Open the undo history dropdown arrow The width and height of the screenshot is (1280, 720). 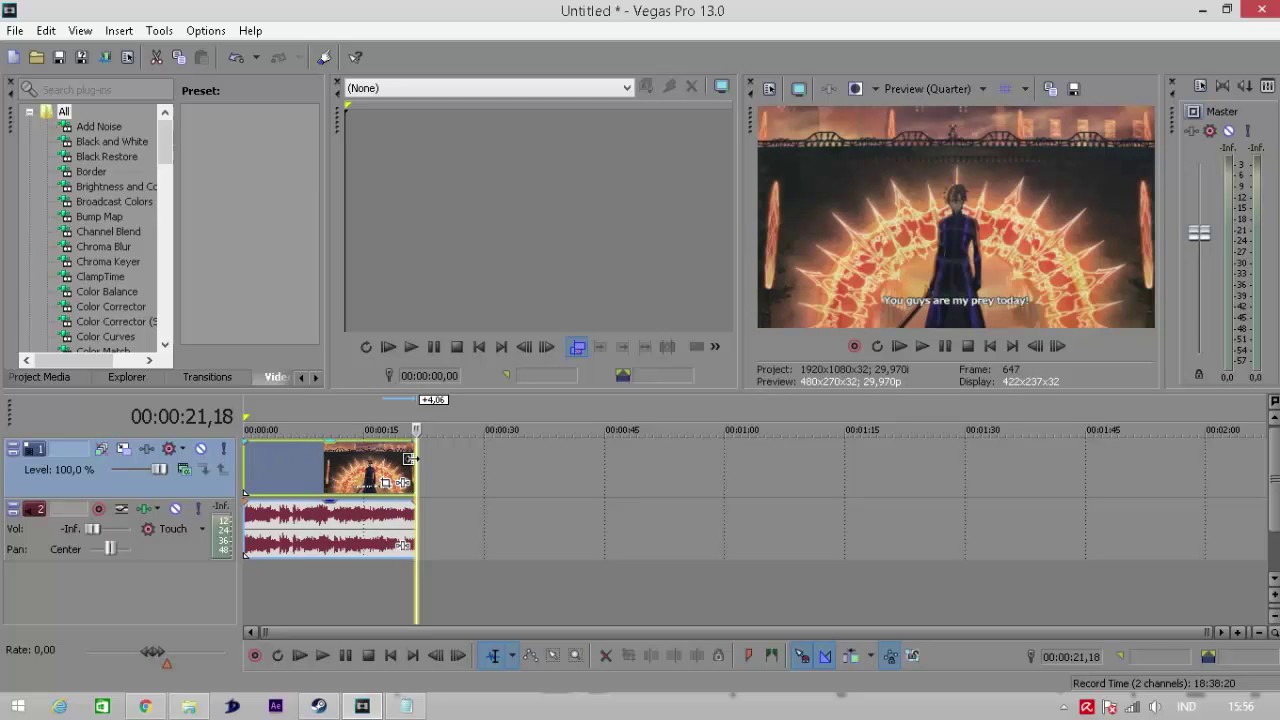pos(256,58)
